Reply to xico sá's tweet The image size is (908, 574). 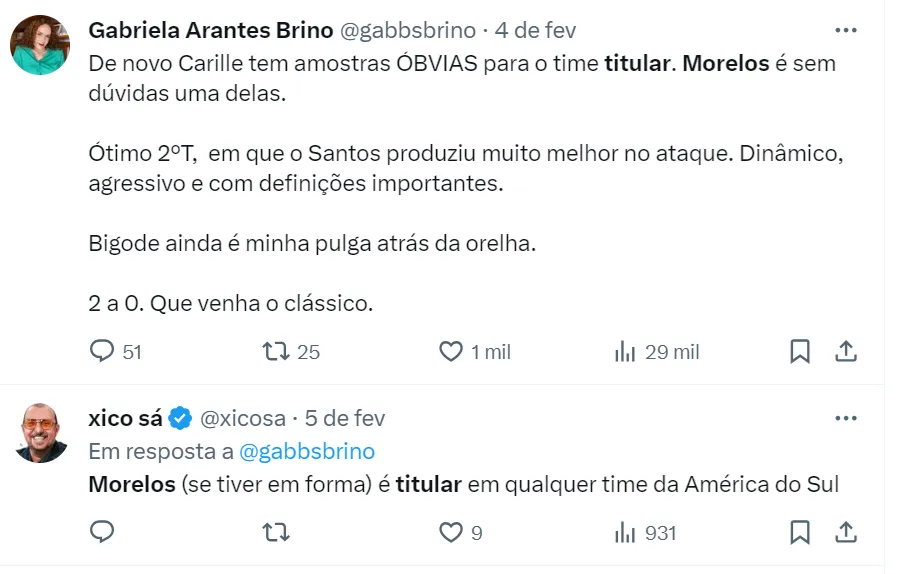(103, 533)
